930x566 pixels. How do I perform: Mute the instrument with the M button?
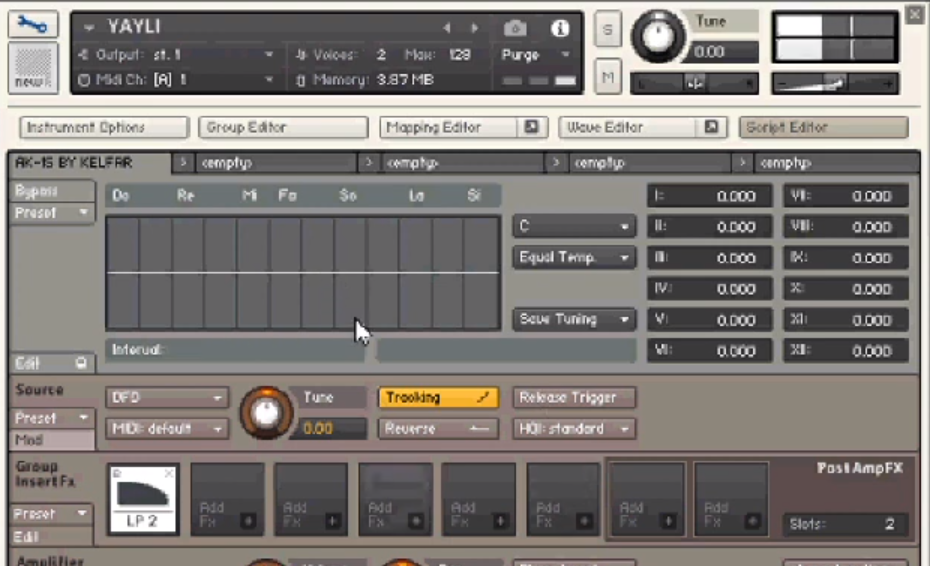coord(607,76)
